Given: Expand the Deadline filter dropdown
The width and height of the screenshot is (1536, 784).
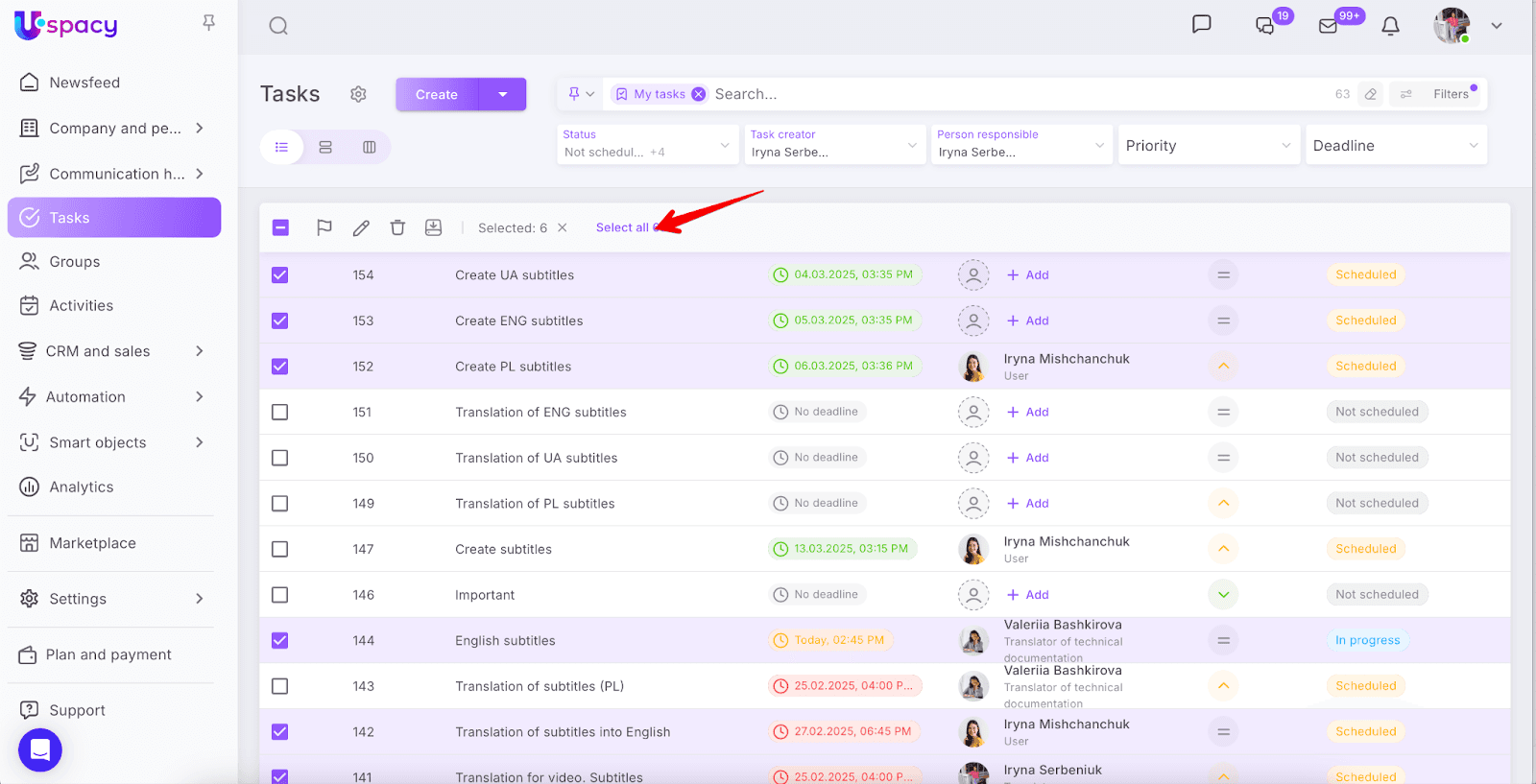Looking at the screenshot, I should pos(1395,146).
